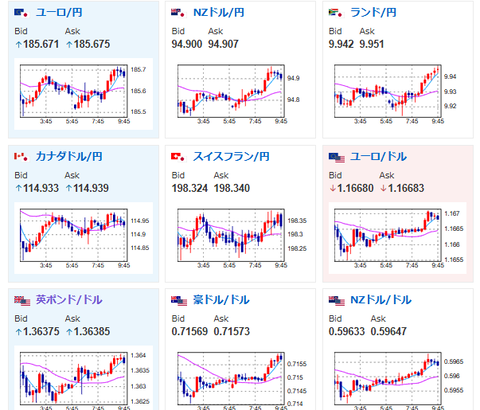The height and width of the screenshot is (410, 480).
Task: Click the Swiss franc/Yen flag icon
Action: click(x=178, y=156)
